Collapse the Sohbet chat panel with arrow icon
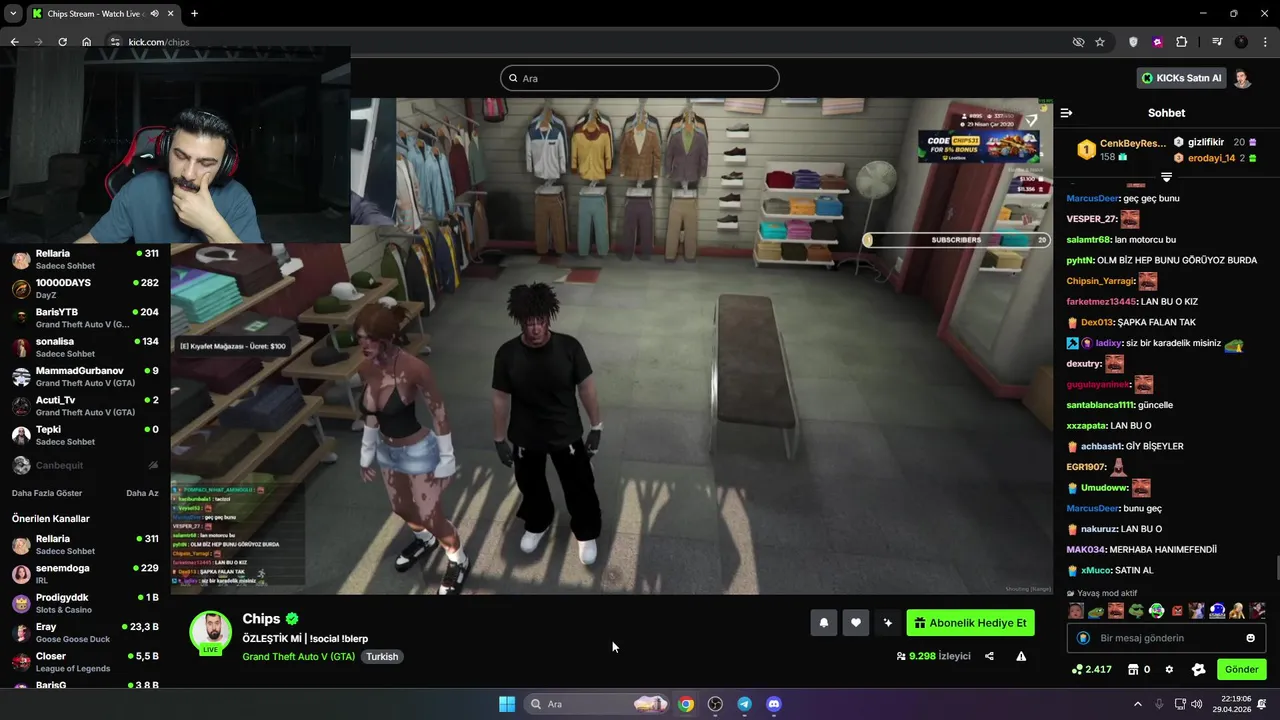1280x720 pixels. tap(1066, 113)
